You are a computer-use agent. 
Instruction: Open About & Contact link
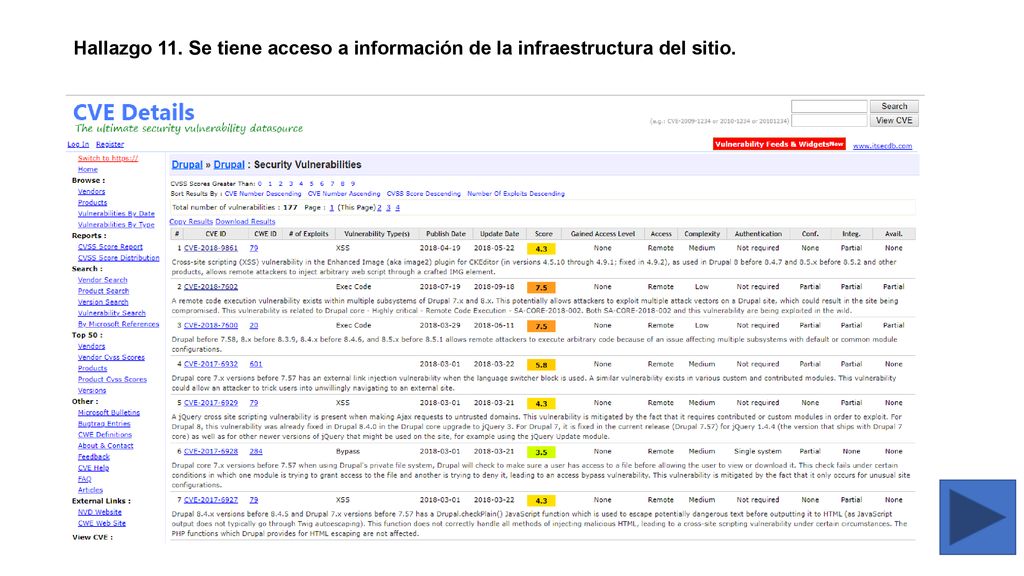(x=105, y=446)
